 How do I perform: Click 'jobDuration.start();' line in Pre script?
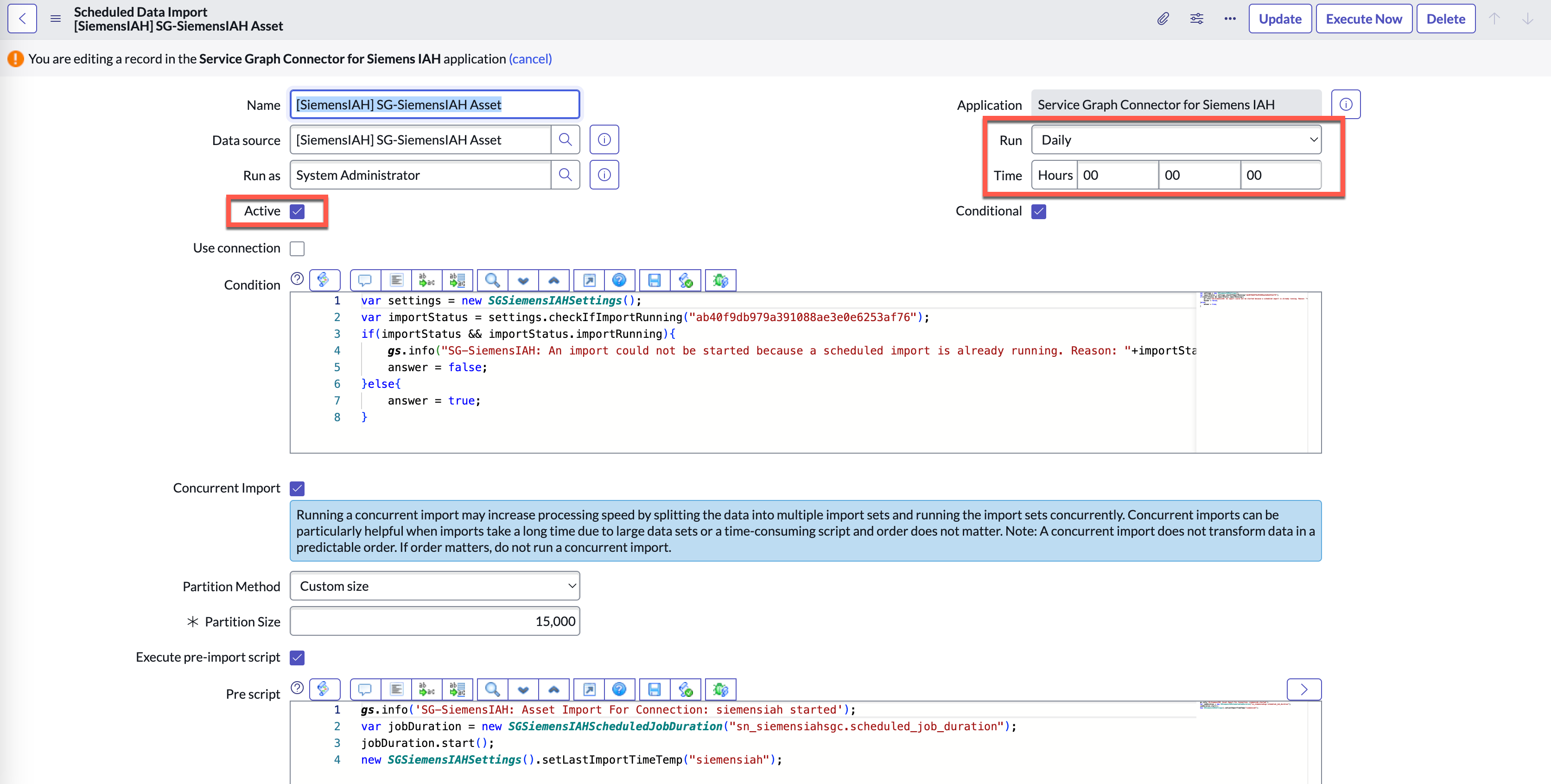click(x=427, y=743)
